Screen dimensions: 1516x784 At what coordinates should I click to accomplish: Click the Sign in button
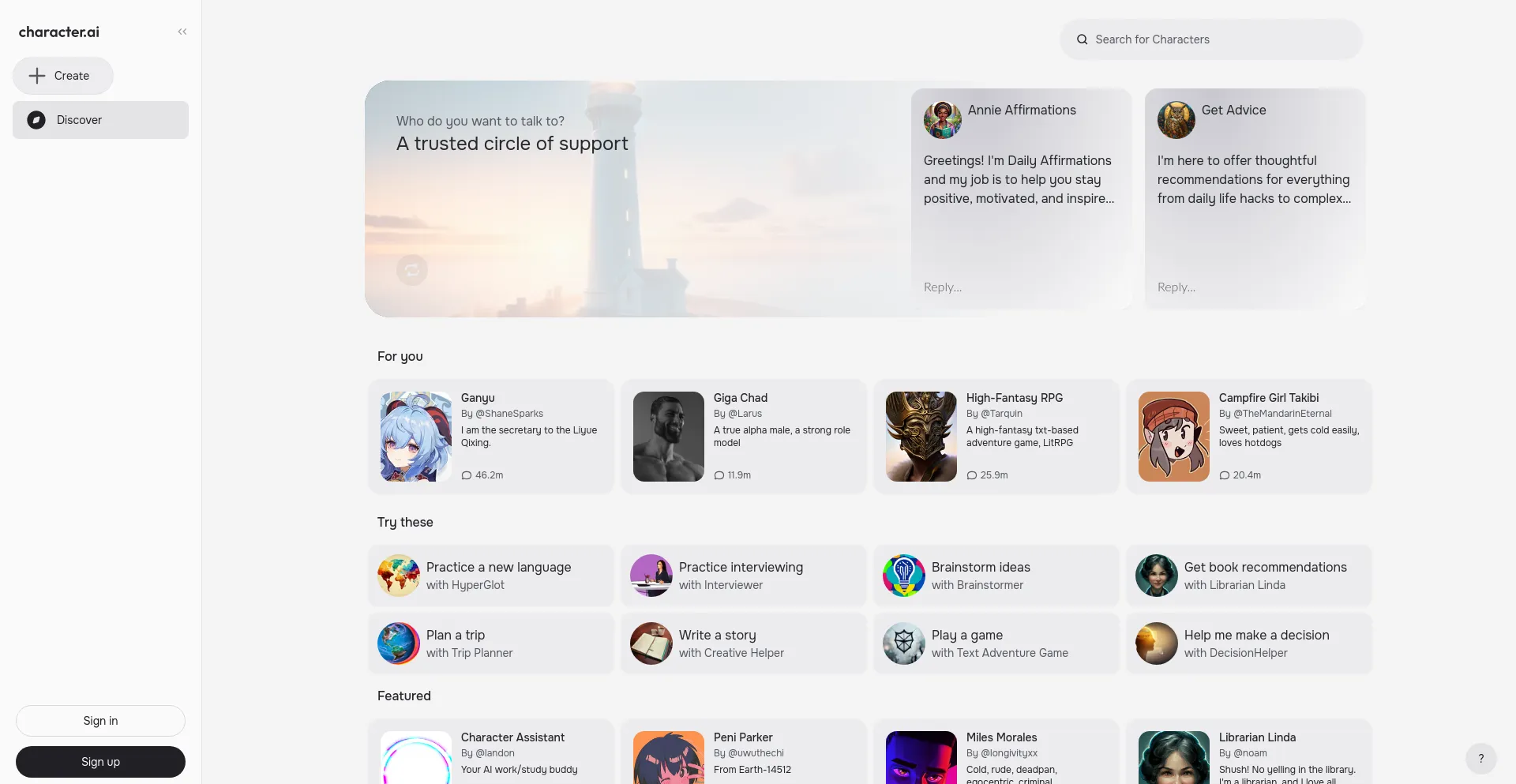click(x=100, y=721)
